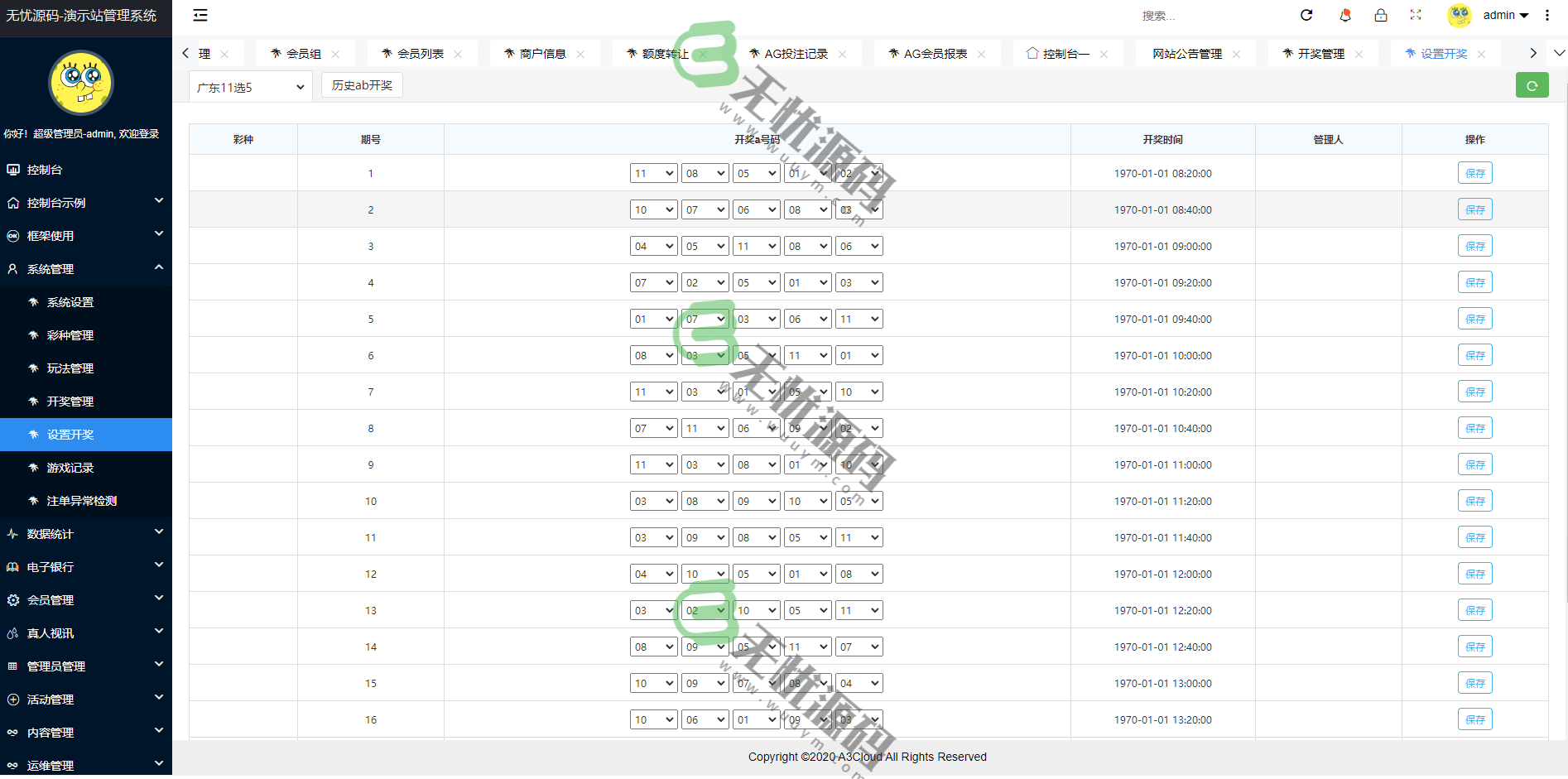Toggle fullscreen mode icon
The width and height of the screenshot is (1568, 779).
[x=1416, y=15]
